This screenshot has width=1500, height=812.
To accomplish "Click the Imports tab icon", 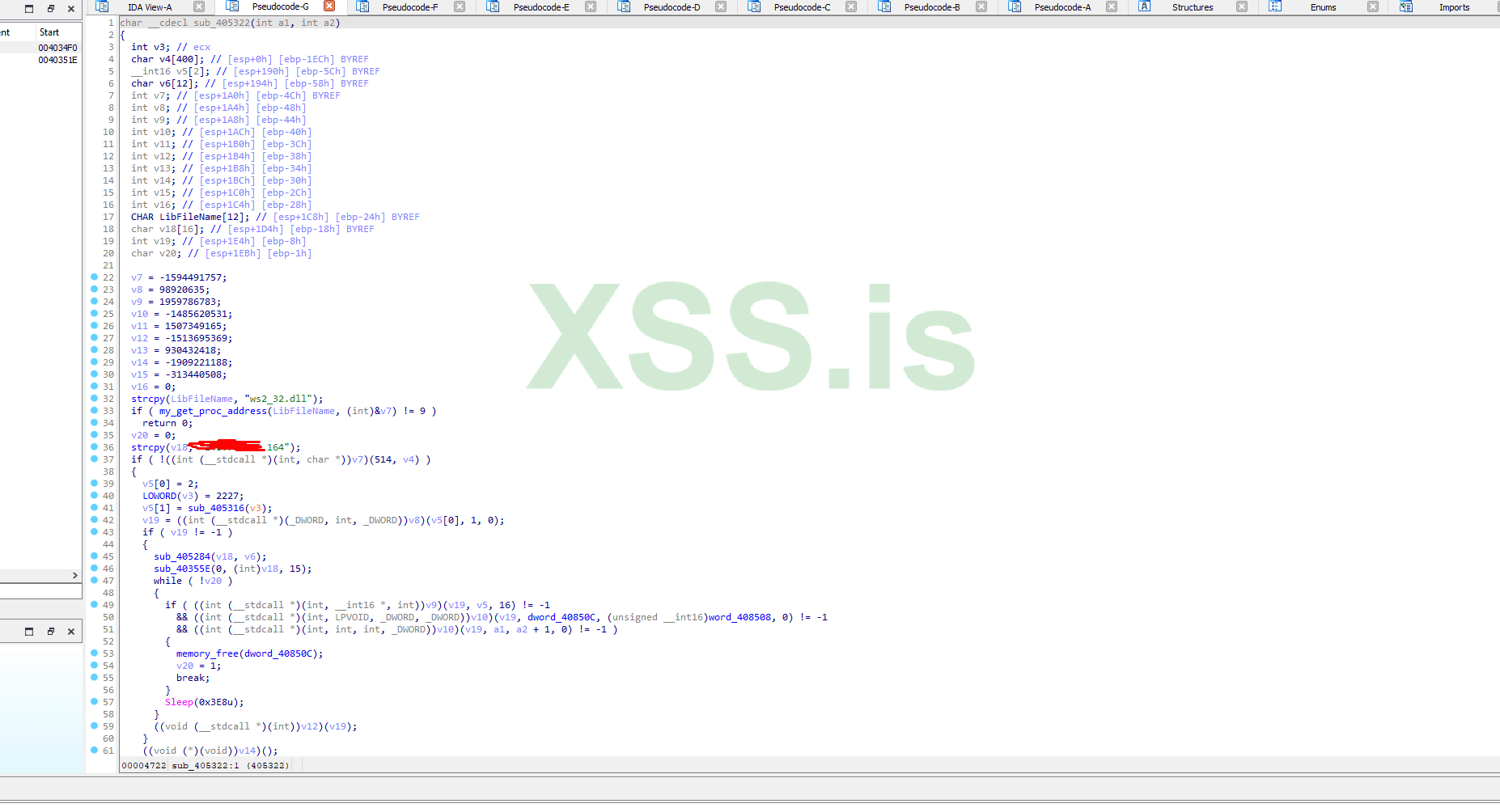I will tap(1406, 6).
